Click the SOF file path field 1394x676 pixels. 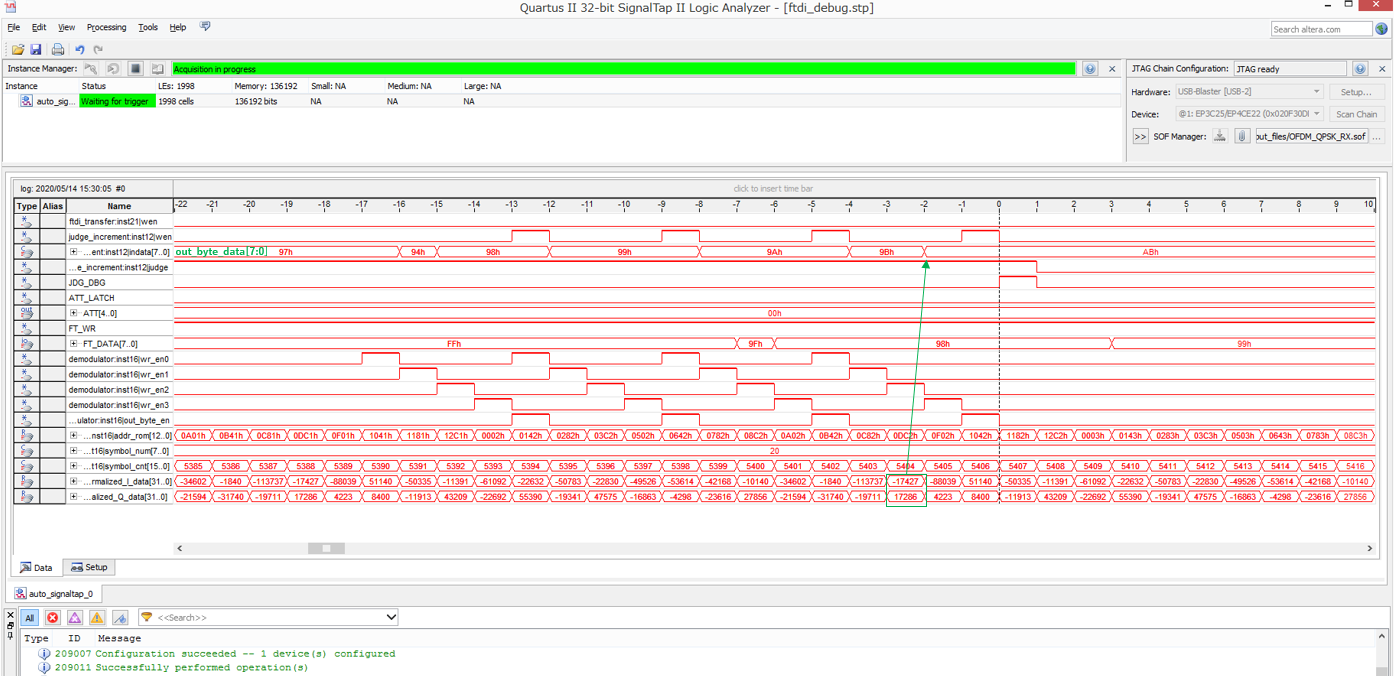coord(1311,136)
